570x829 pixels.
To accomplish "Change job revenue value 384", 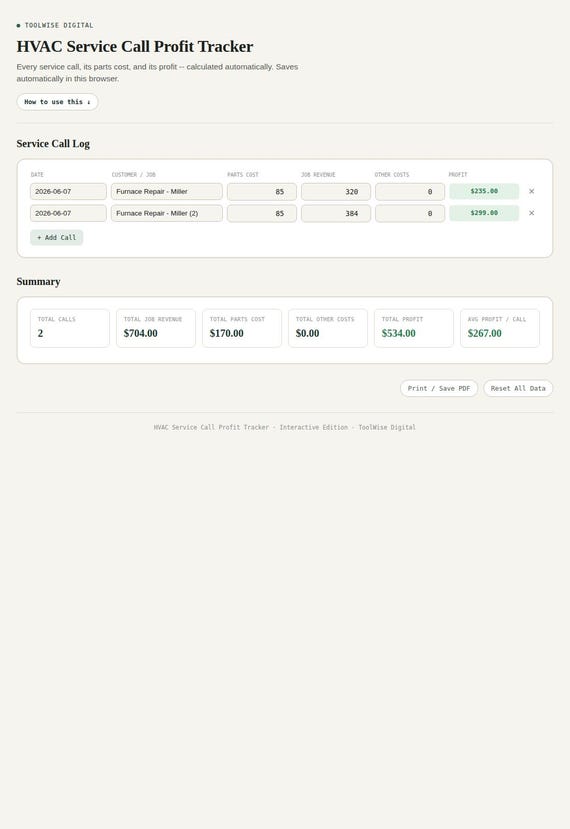I will (336, 213).
